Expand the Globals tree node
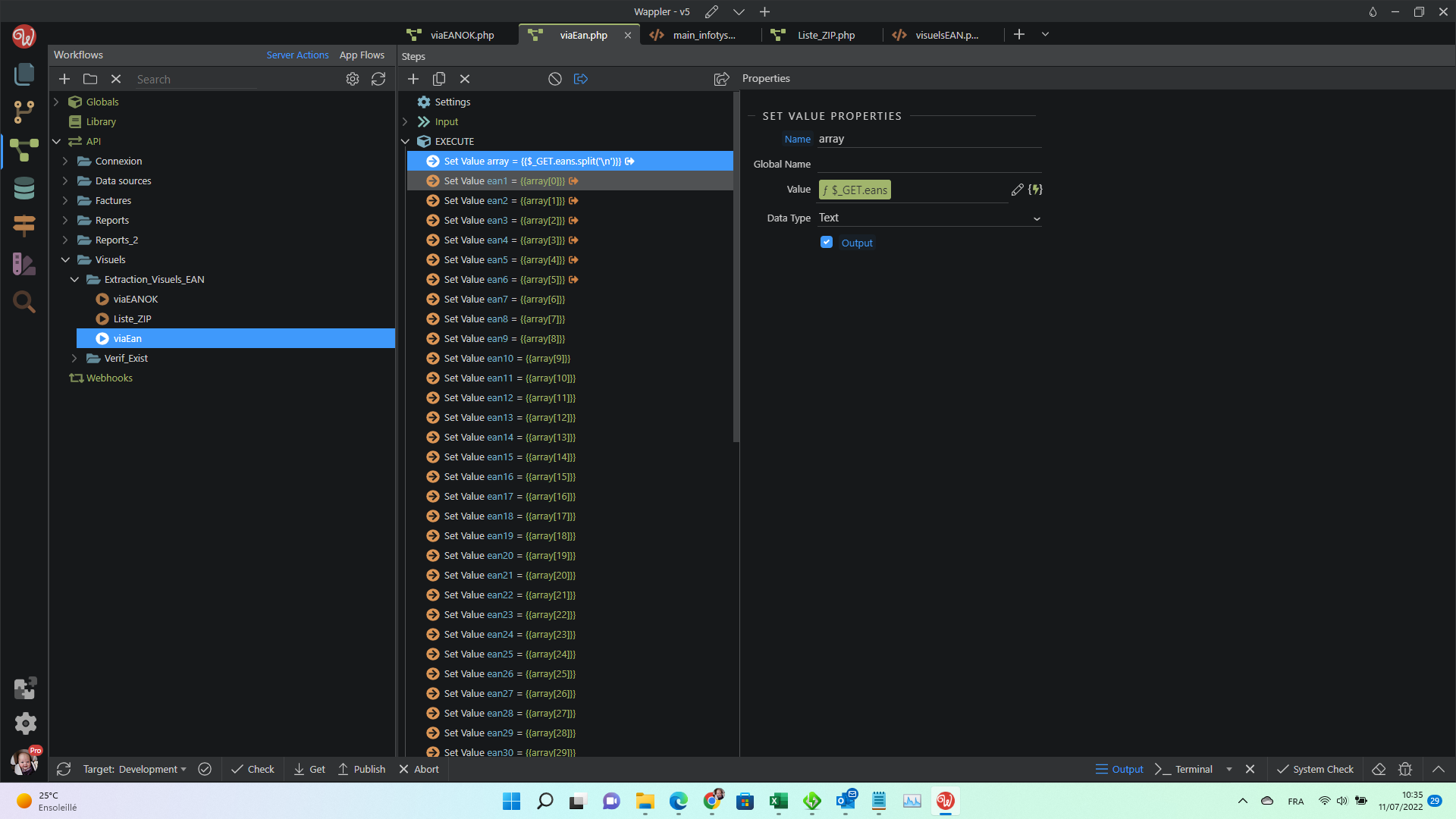Viewport: 1456px width, 819px height. 56,102
